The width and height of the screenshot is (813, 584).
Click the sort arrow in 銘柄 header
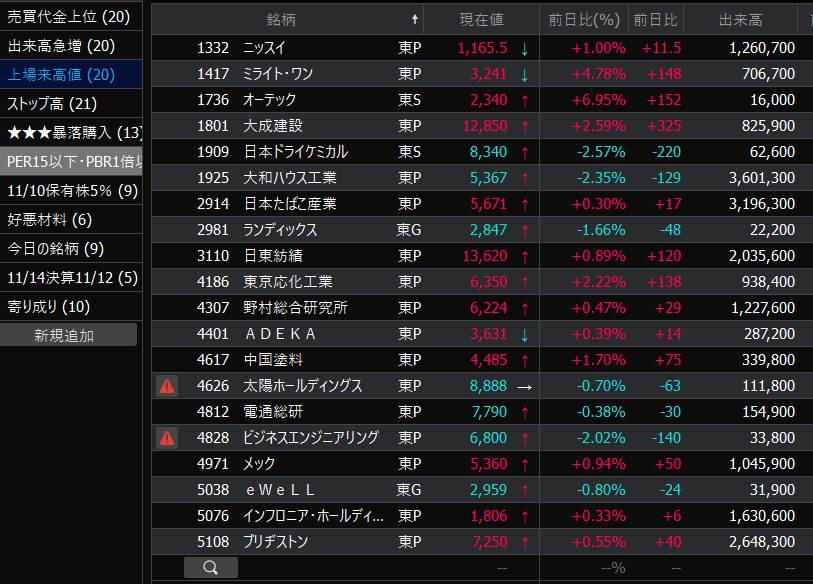414,19
